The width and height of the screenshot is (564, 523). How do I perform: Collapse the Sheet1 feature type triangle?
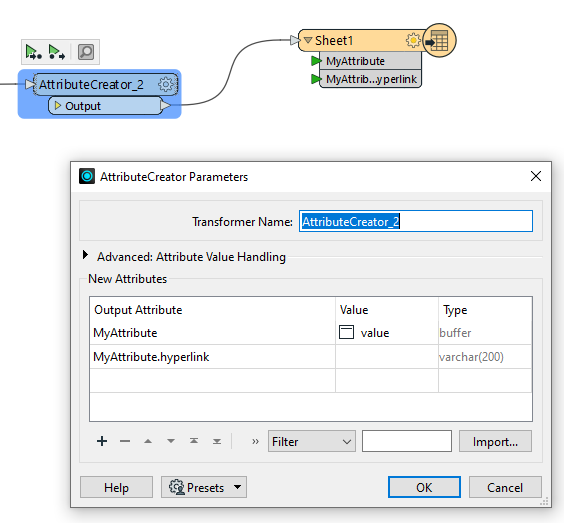(x=308, y=40)
